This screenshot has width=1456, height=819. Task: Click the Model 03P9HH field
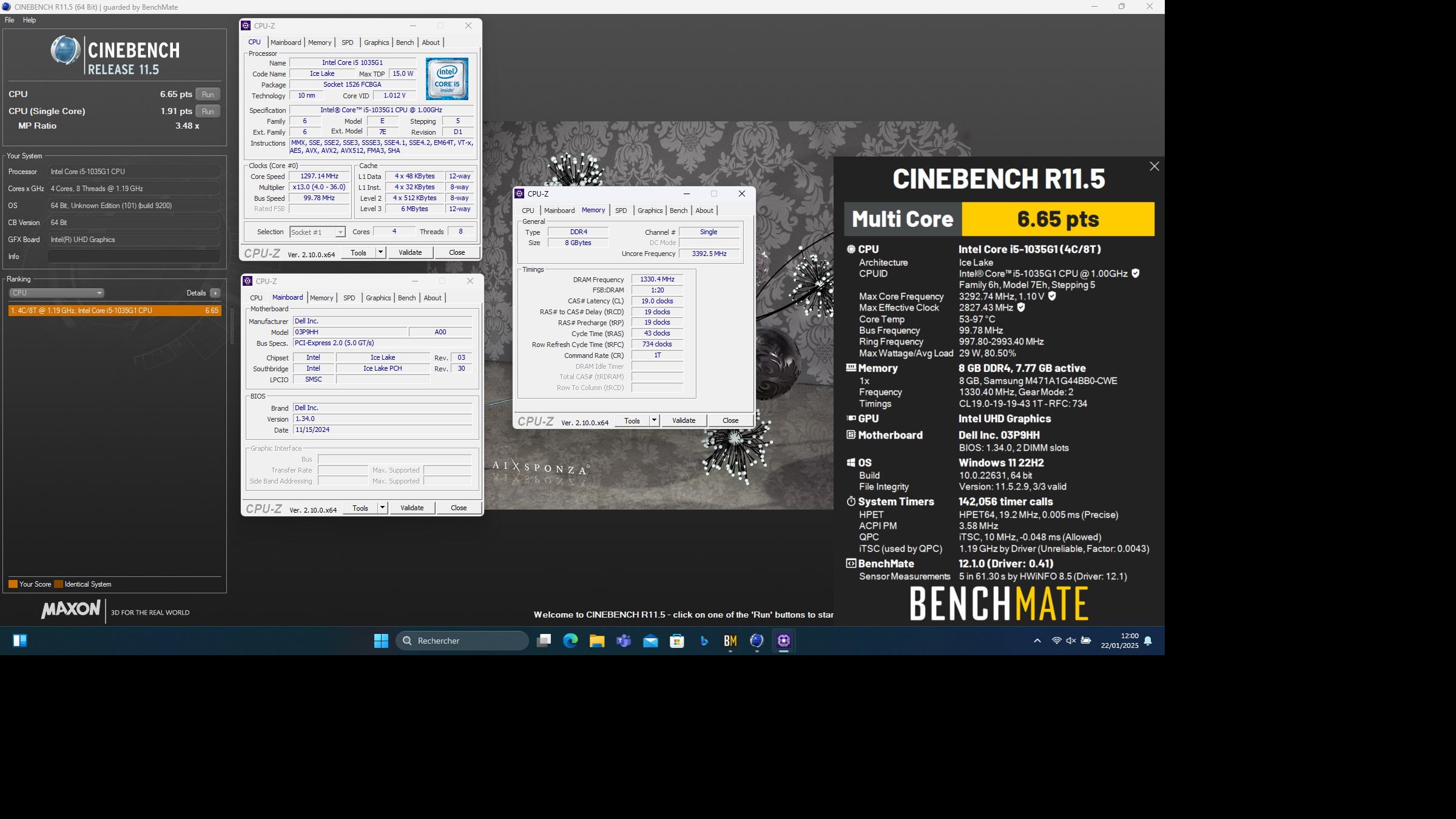click(x=350, y=332)
